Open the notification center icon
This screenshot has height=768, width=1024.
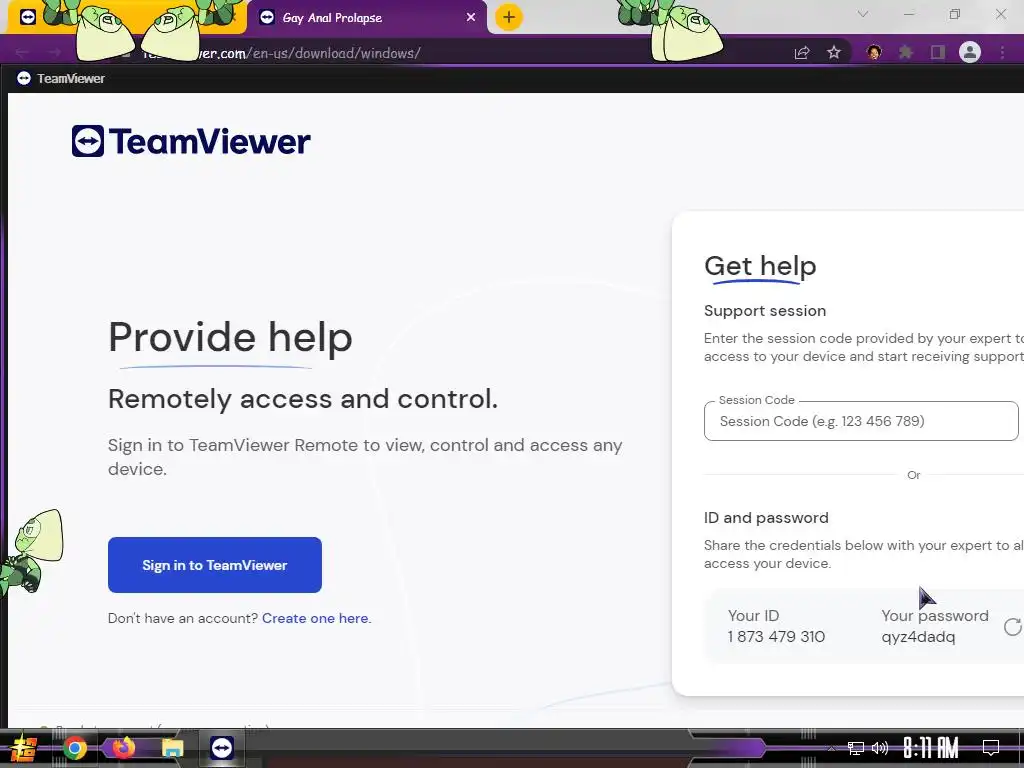(991, 748)
